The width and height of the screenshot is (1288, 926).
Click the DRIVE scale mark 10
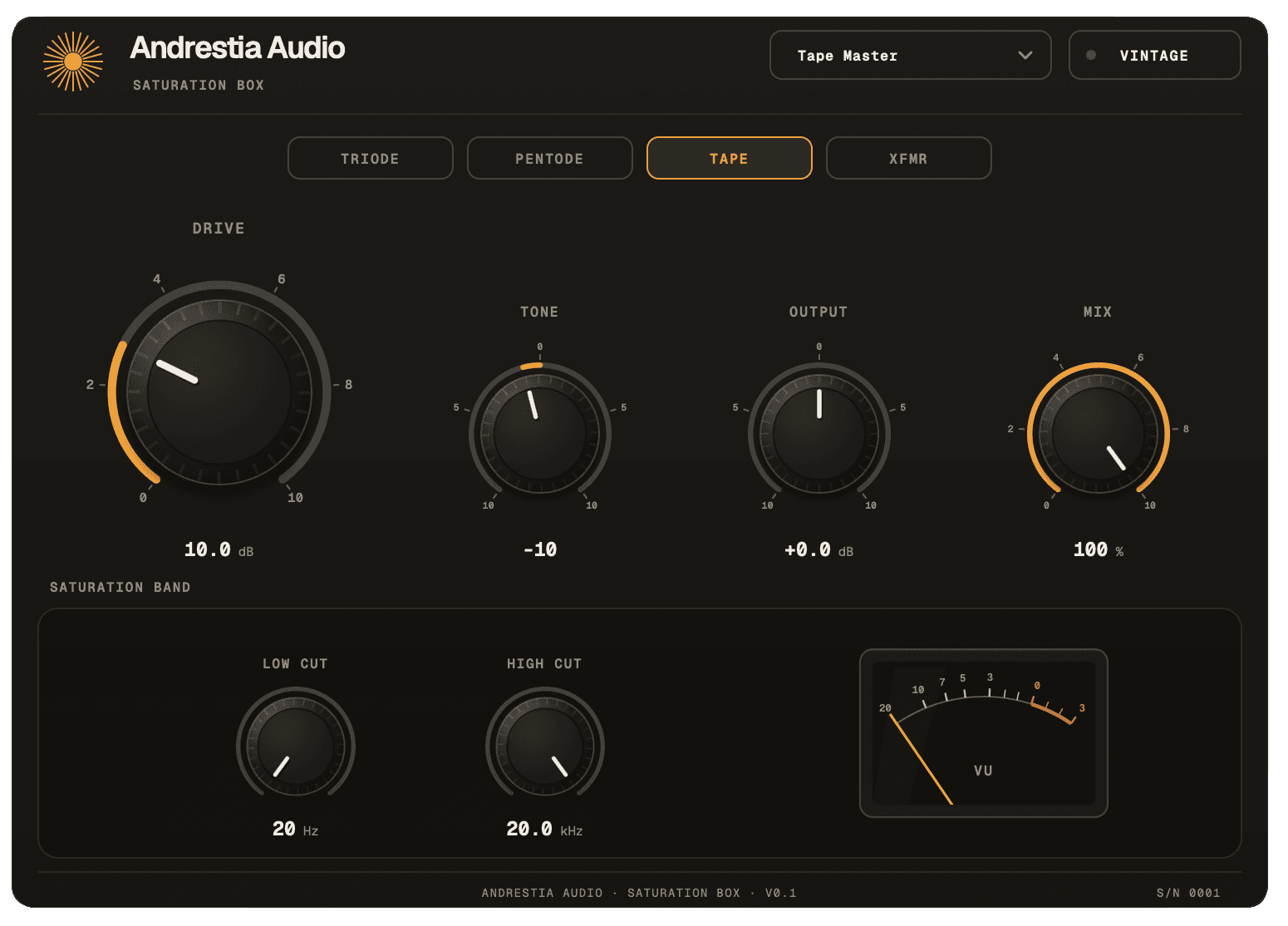click(295, 498)
